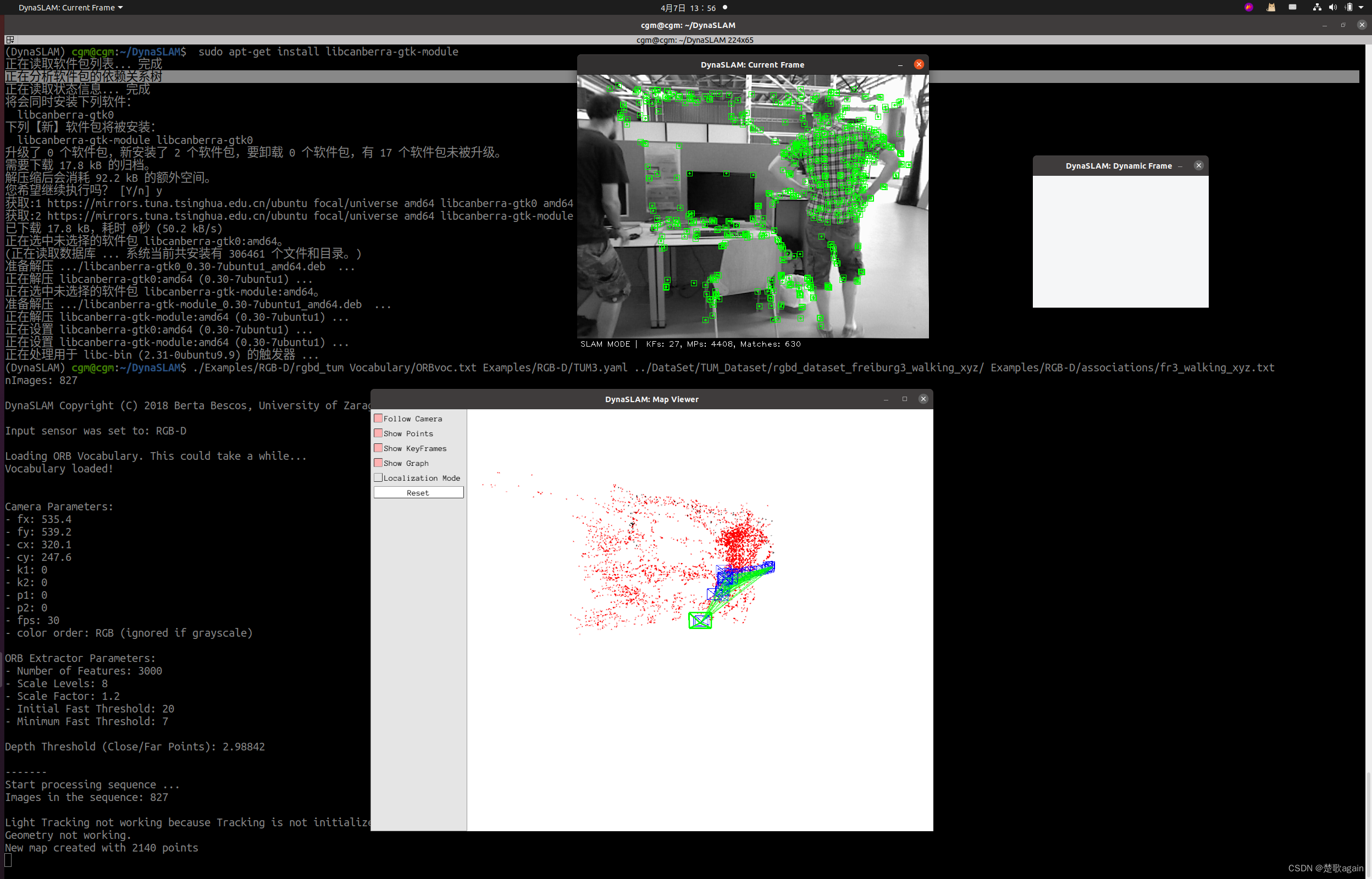This screenshot has width=1372, height=879.
Task: Click the blank Dynamic Frame window canvas
Action: 1120,241
